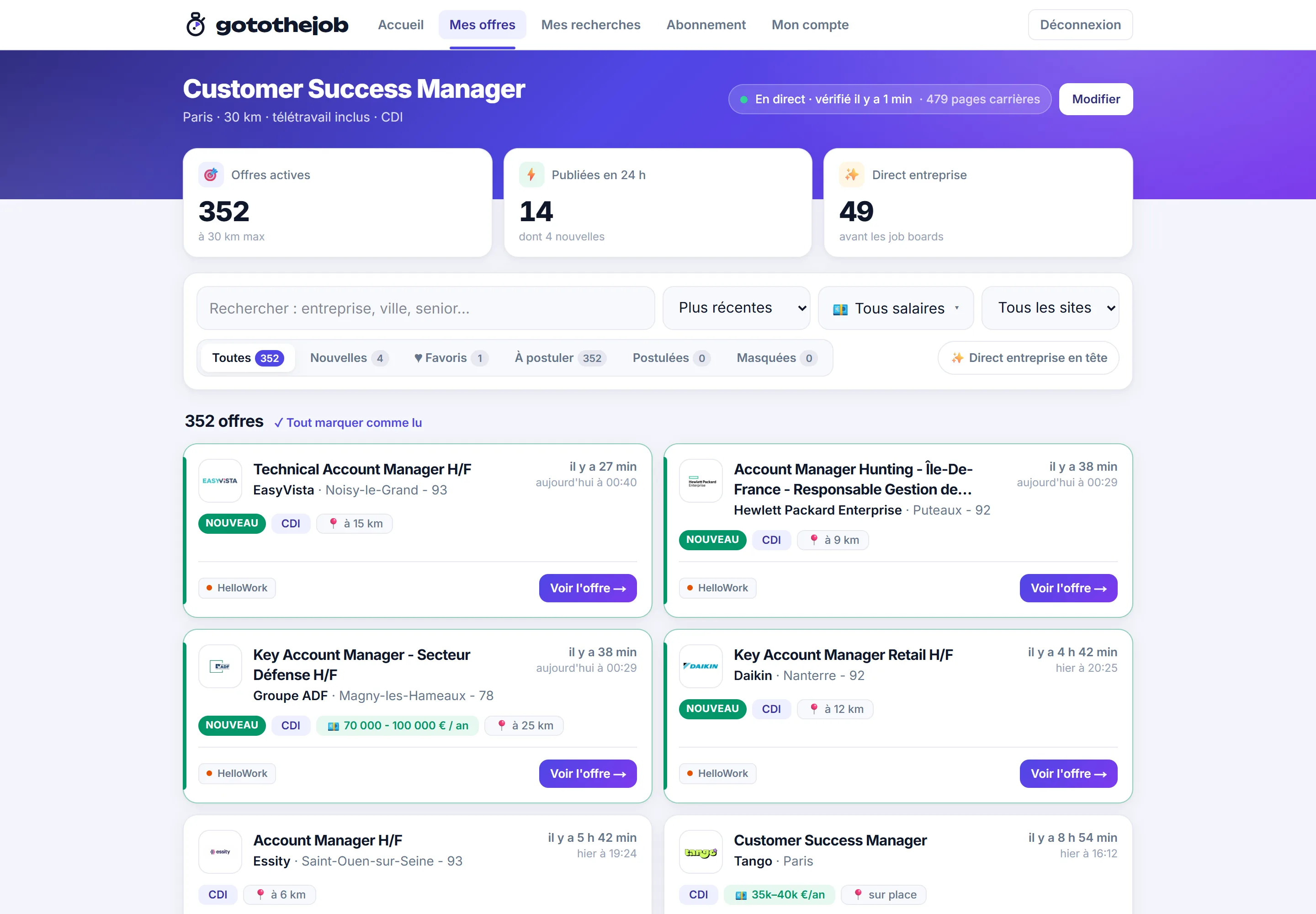The height and width of the screenshot is (914, 1316).
Task: Open the Hewlett Packard Enterprise logo thumbnail
Action: pos(701,480)
